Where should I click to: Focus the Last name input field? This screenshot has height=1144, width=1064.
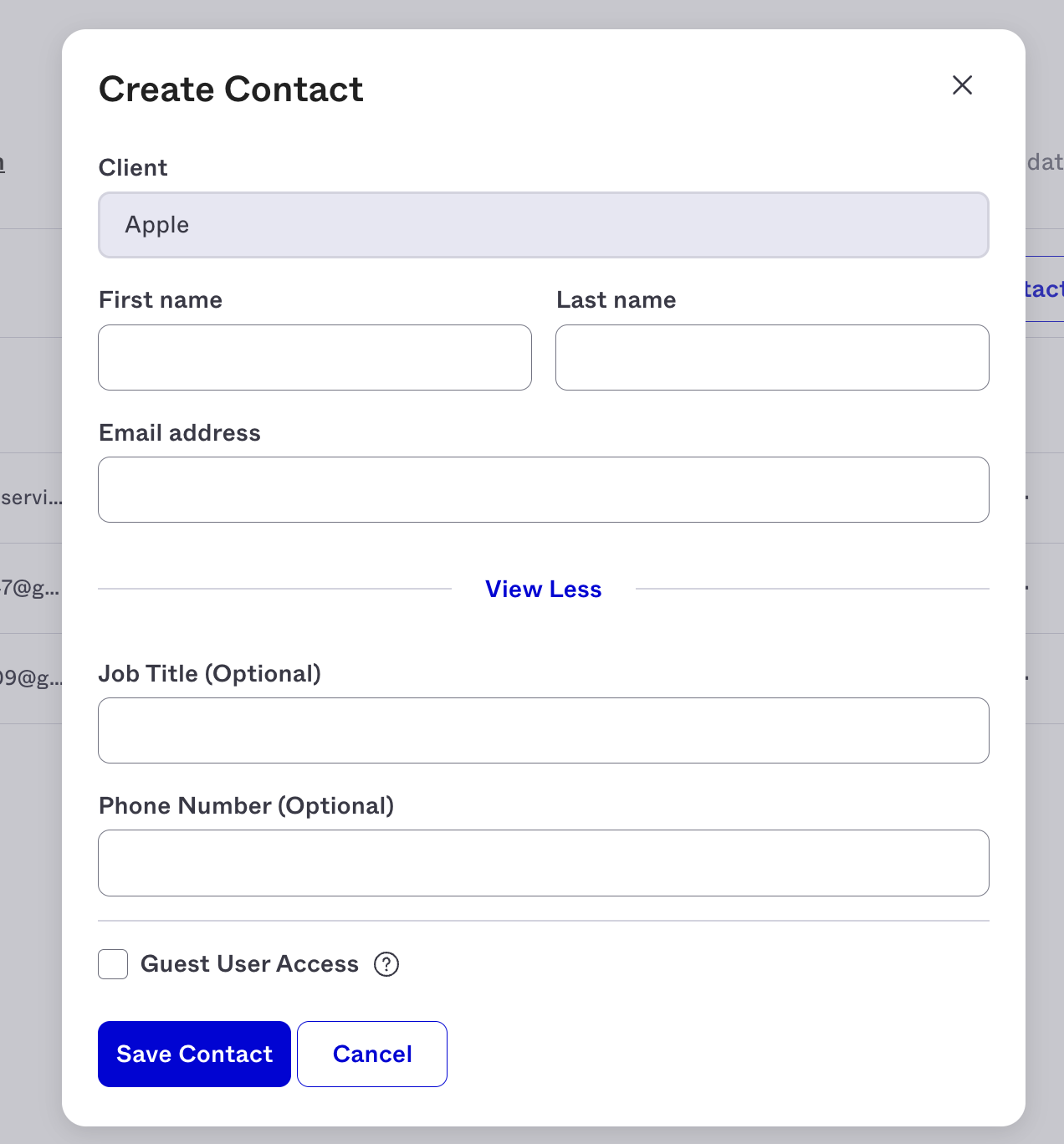tap(772, 357)
